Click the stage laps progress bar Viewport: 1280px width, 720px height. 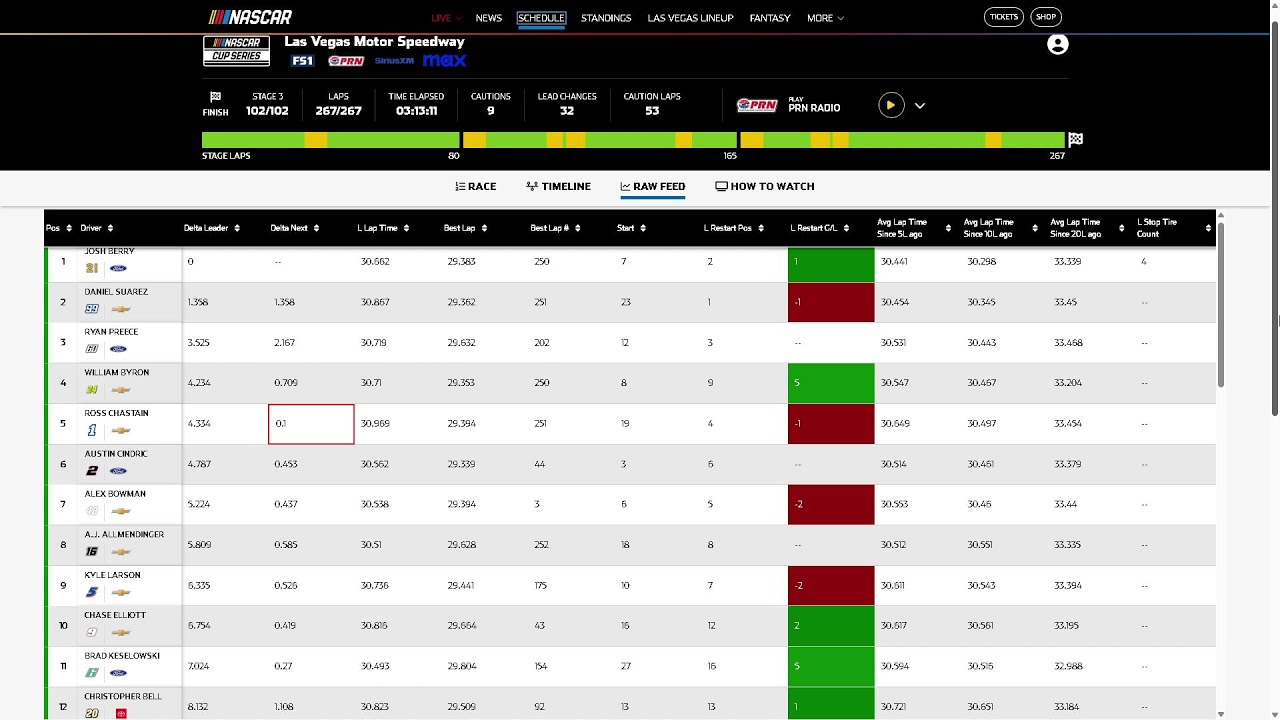[x=633, y=140]
